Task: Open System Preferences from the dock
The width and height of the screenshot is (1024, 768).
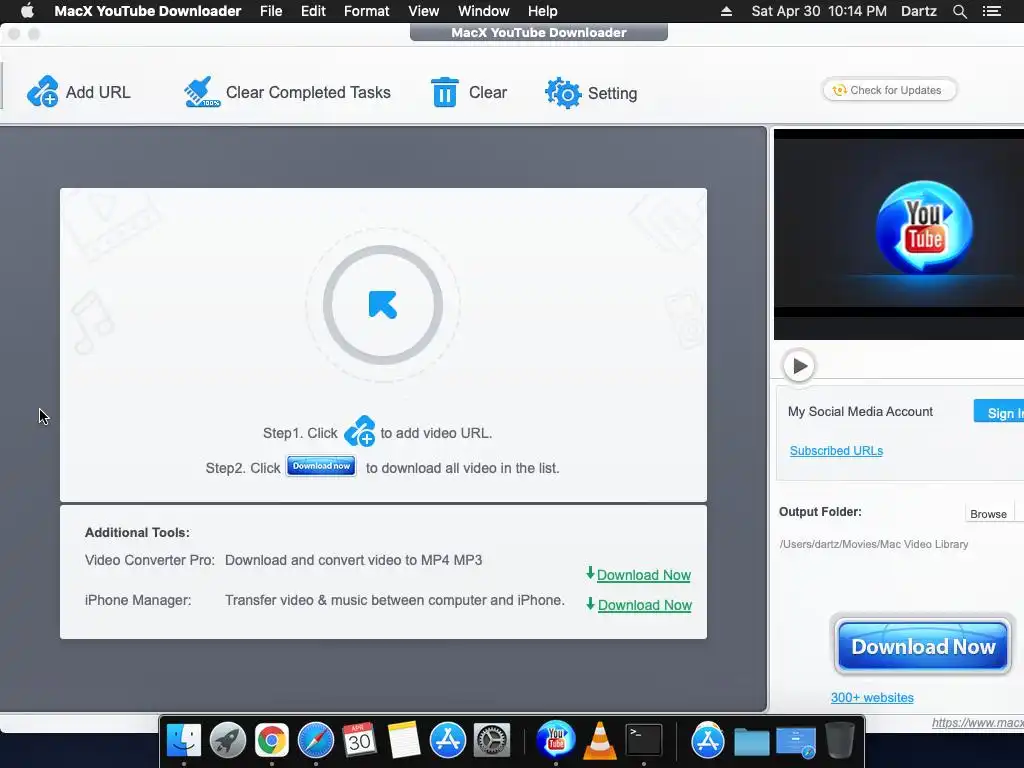Action: pyautogui.click(x=491, y=740)
